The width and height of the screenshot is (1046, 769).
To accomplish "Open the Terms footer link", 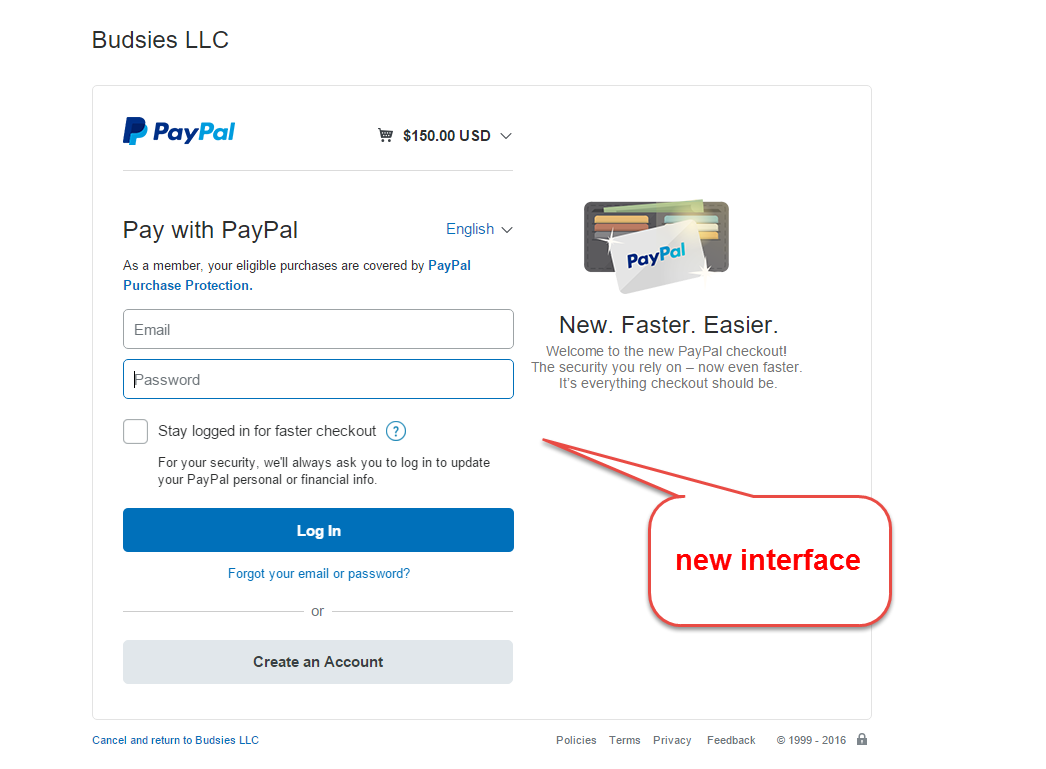I will click(625, 740).
